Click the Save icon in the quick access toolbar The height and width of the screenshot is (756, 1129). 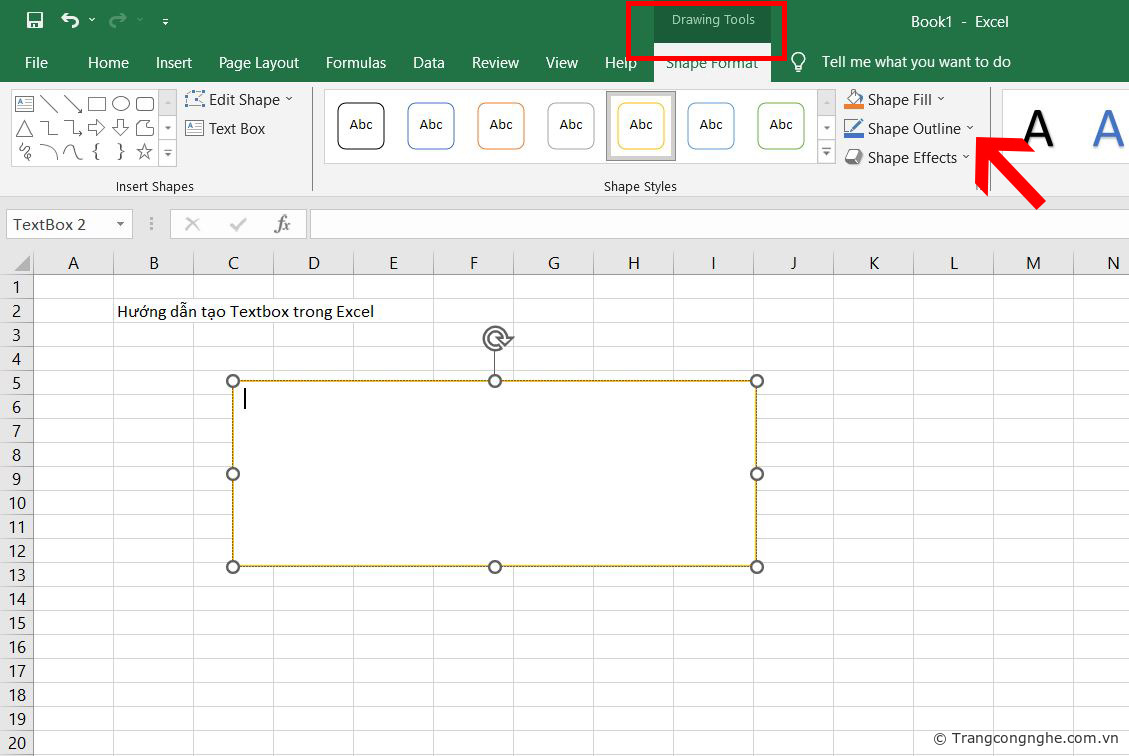[35, 21]
